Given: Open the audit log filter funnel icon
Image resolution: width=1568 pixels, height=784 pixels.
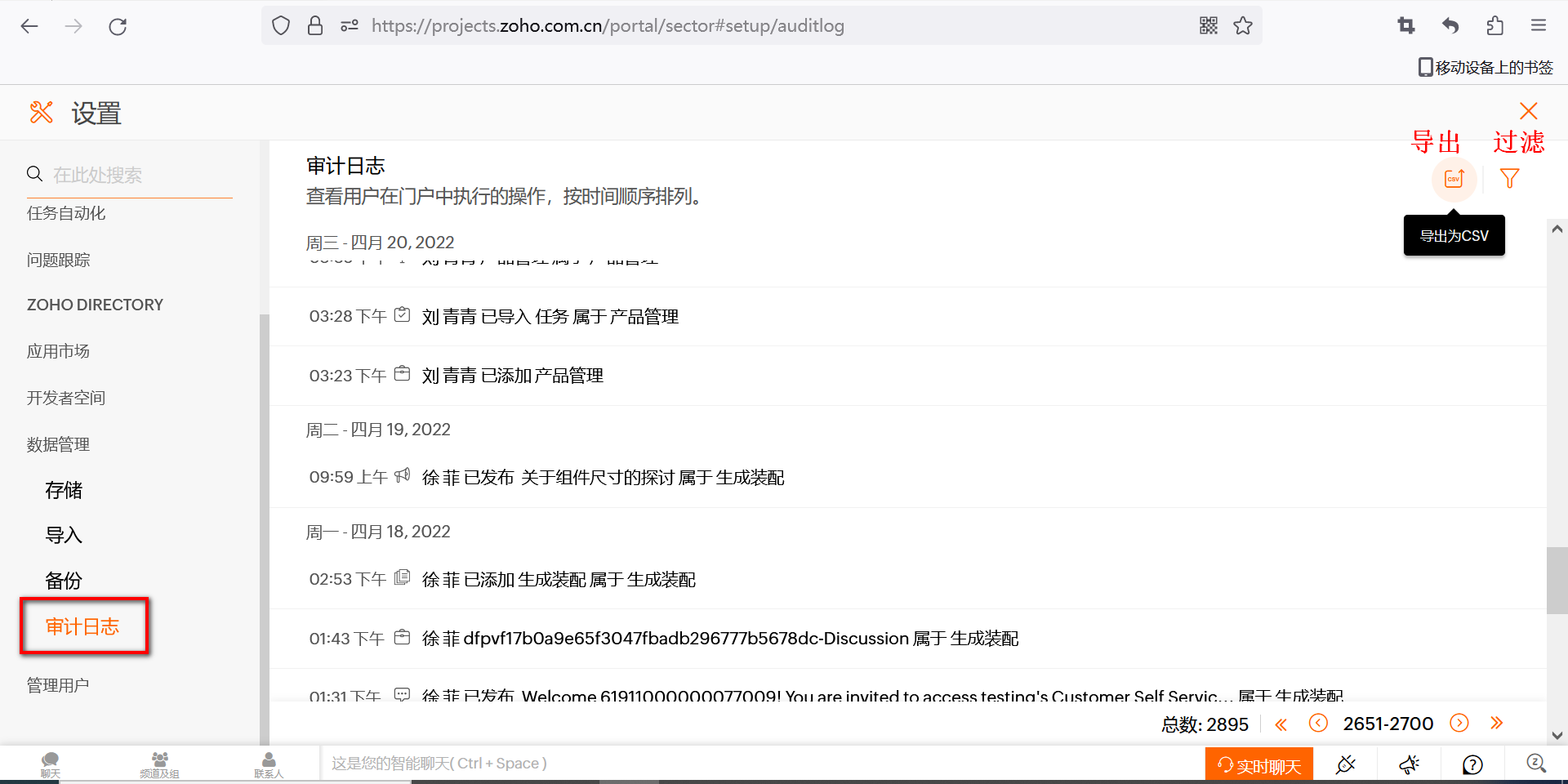Looking at the screenshot, I should (1509, 179).
